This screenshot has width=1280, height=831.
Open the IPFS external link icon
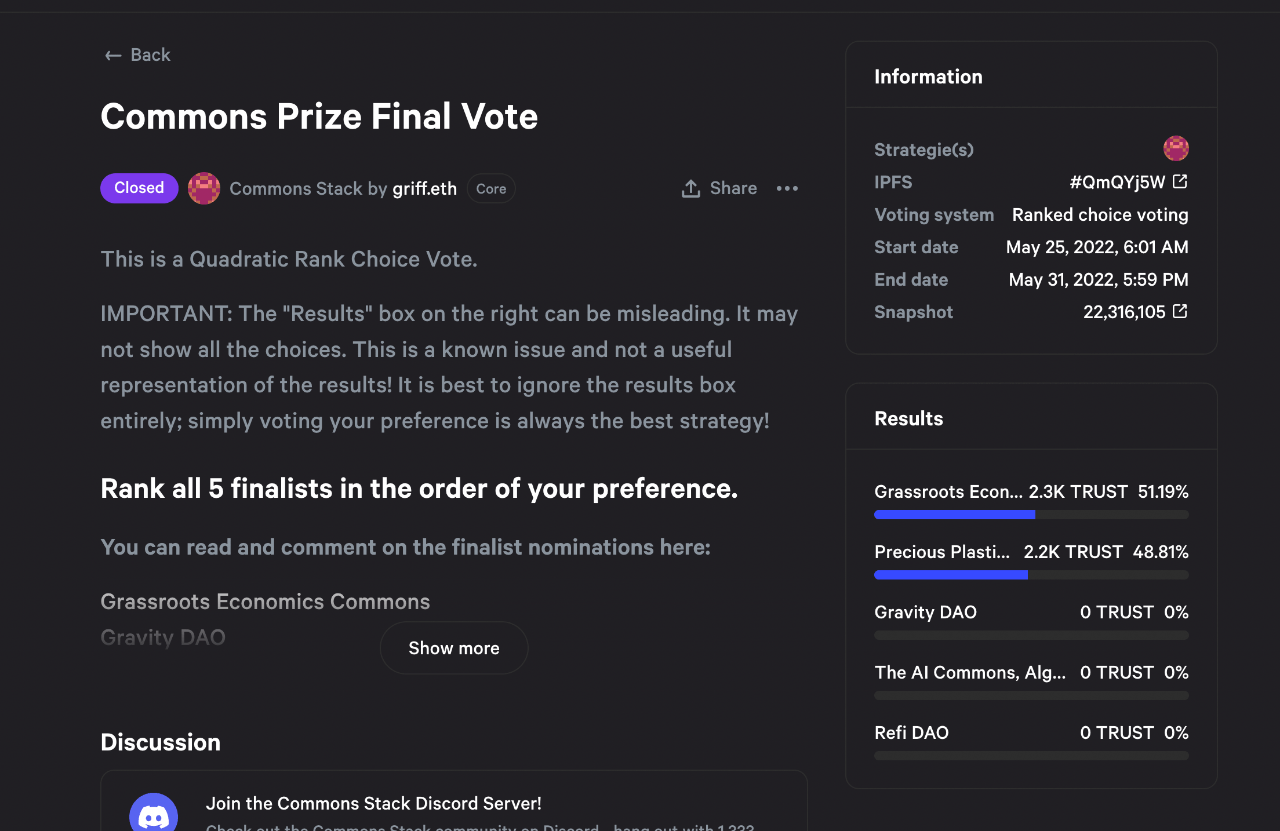[1180, 181]
